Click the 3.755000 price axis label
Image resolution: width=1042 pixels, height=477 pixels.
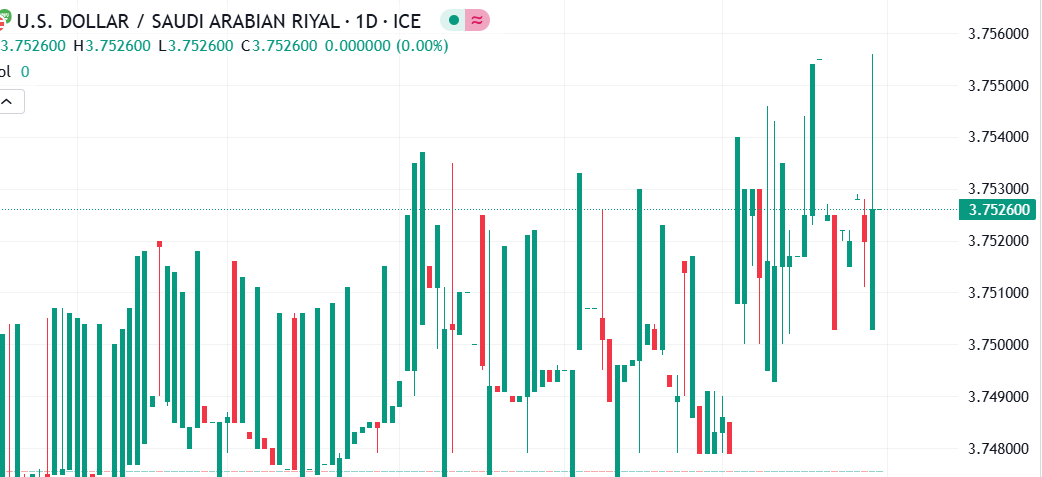[x=999, y=86]
